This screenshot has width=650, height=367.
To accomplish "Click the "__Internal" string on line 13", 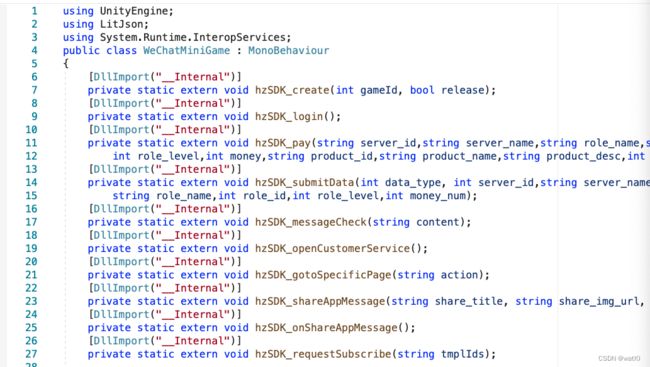I will tap(192, 170).
